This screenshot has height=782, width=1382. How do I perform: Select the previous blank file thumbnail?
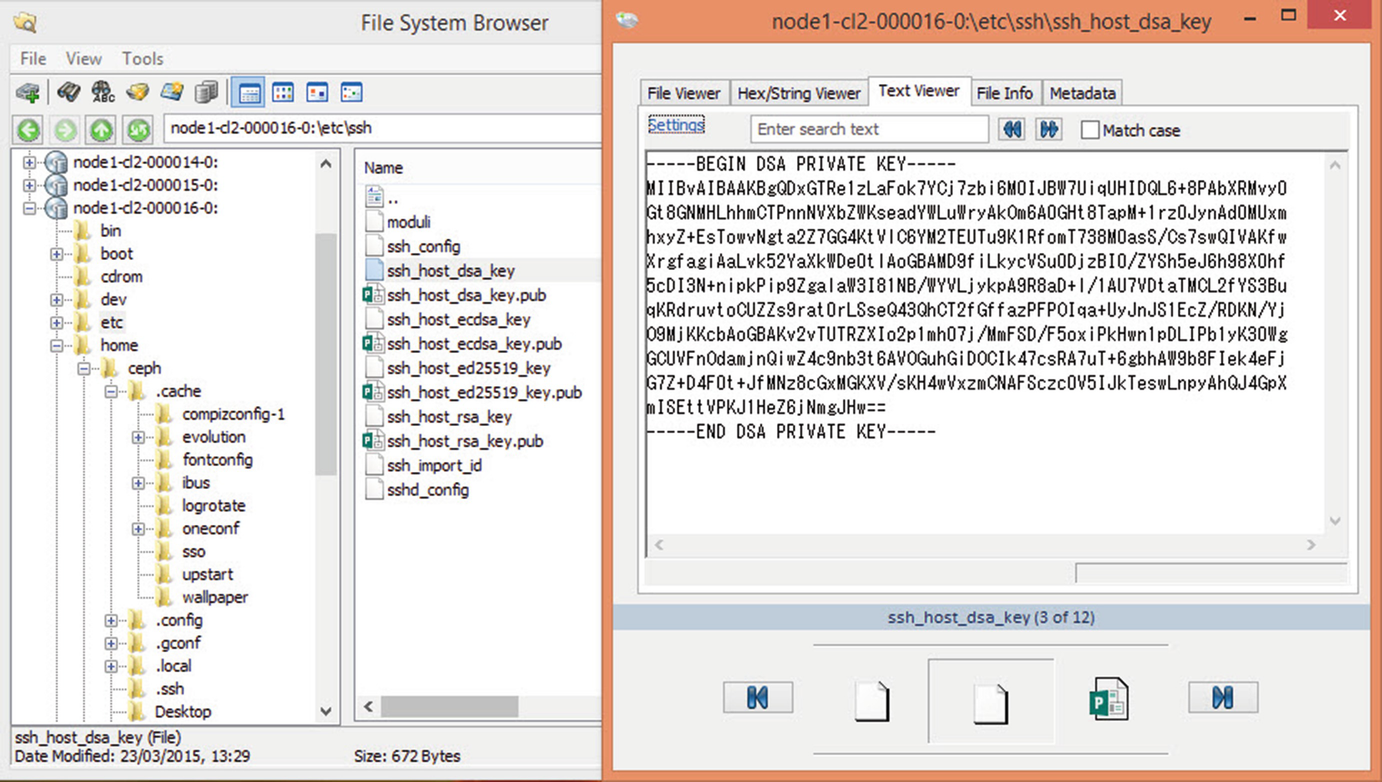pos(872,701)
